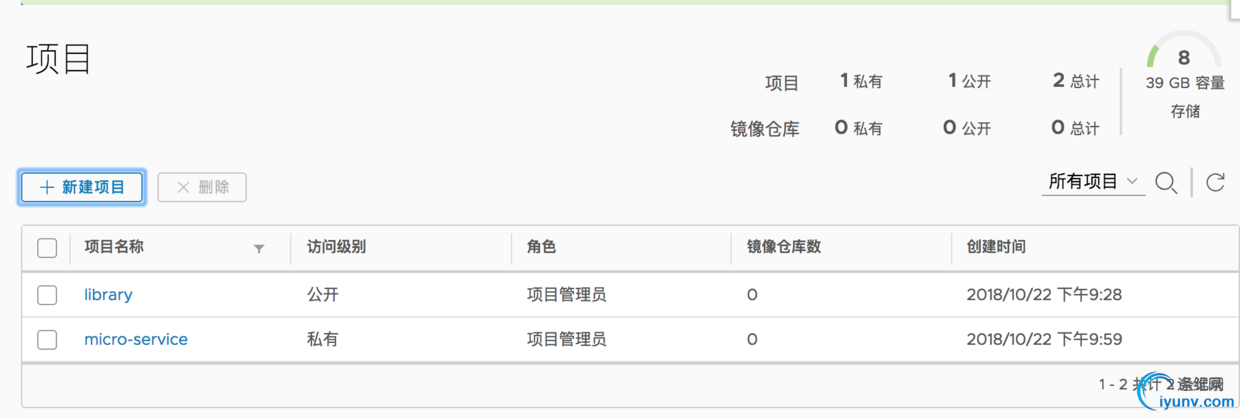Click the 公开 access level cell for library
The height and width of the screenshot is (418, 1240).
[x=323, y=295]
